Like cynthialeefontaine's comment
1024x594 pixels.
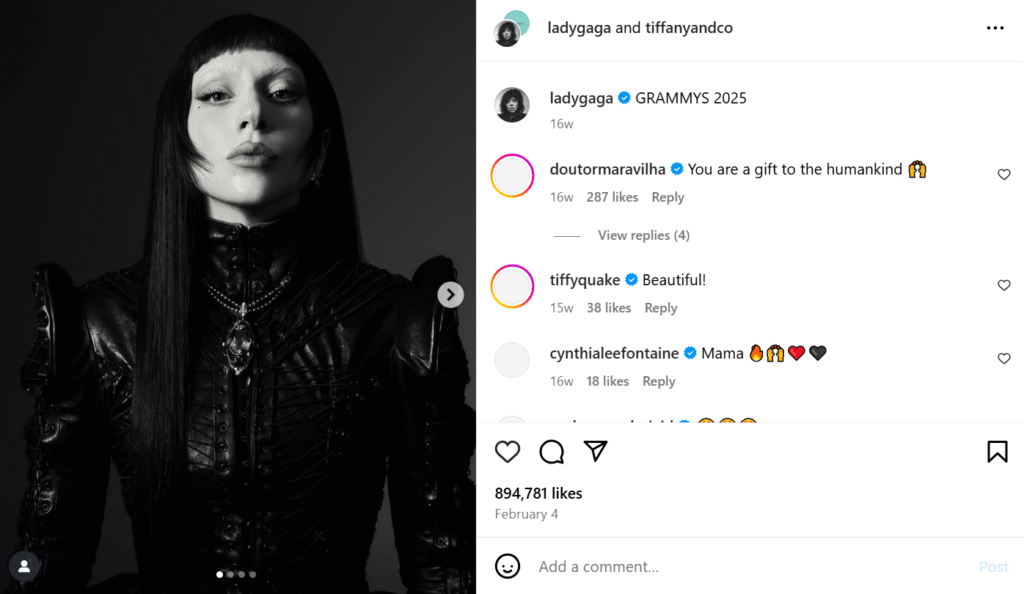coord(1004,359)
